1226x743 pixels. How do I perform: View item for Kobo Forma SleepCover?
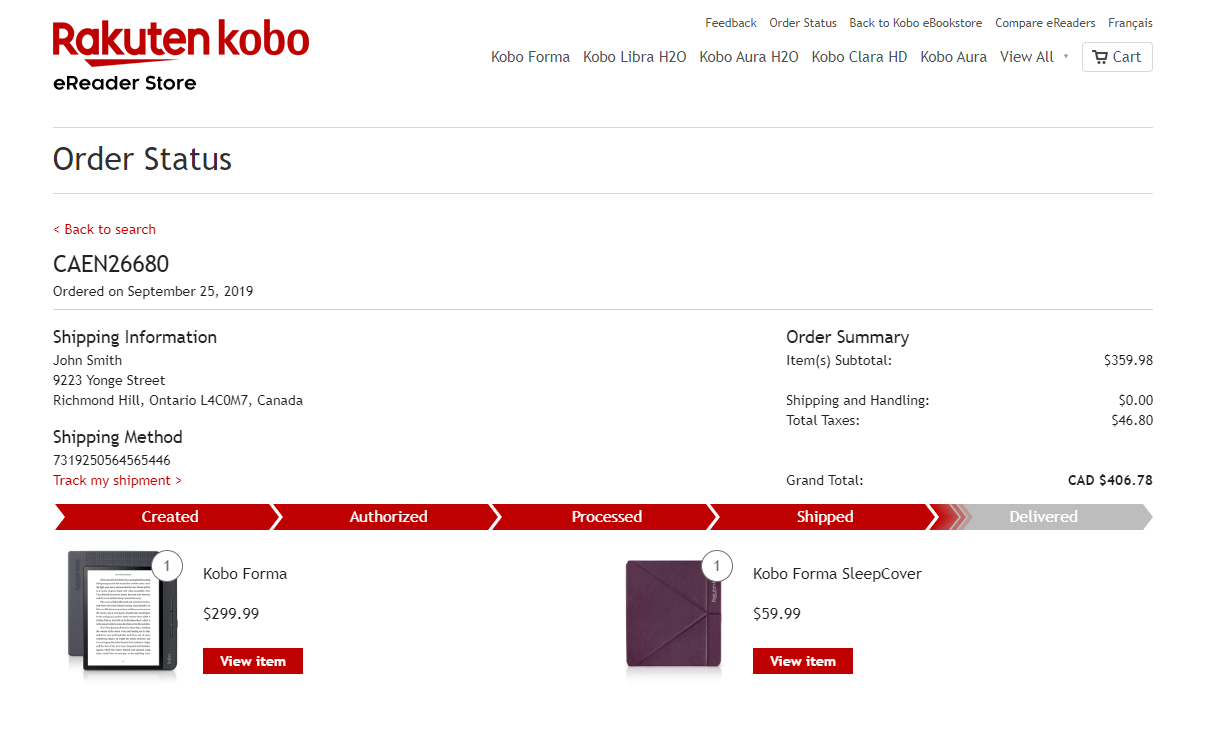802,661
